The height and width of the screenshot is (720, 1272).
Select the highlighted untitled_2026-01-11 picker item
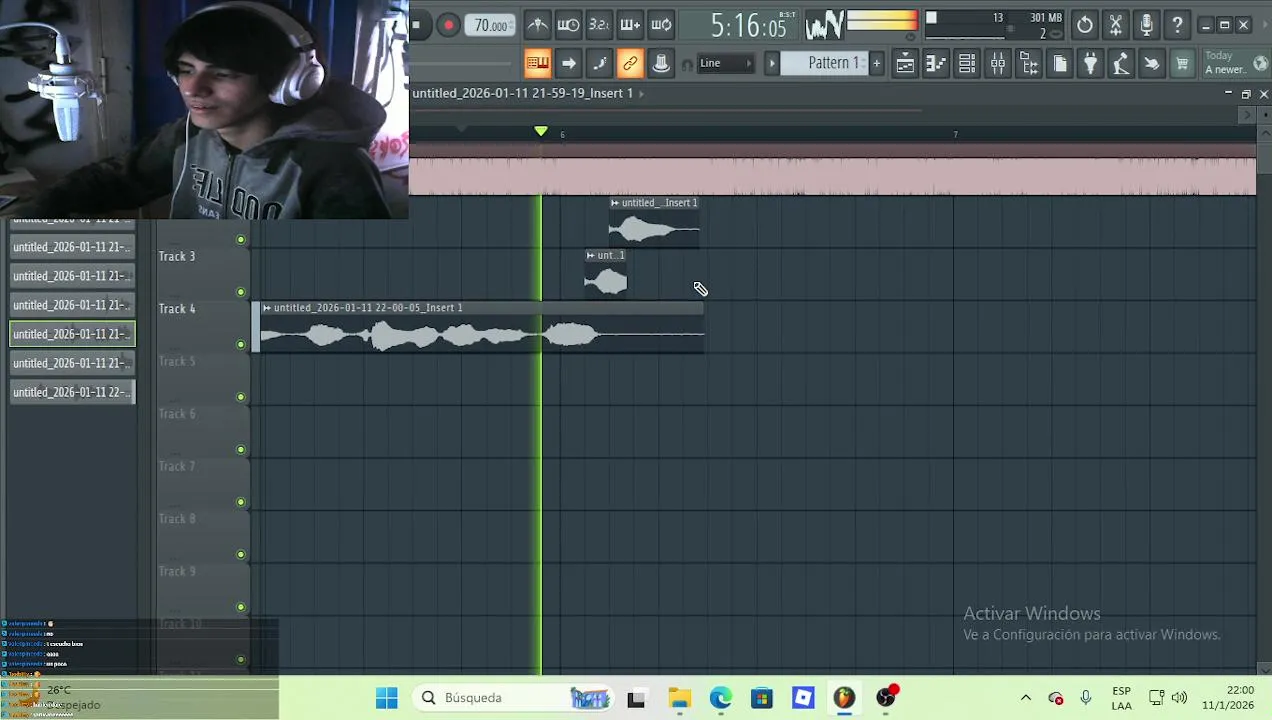click(x=72, y=334)
